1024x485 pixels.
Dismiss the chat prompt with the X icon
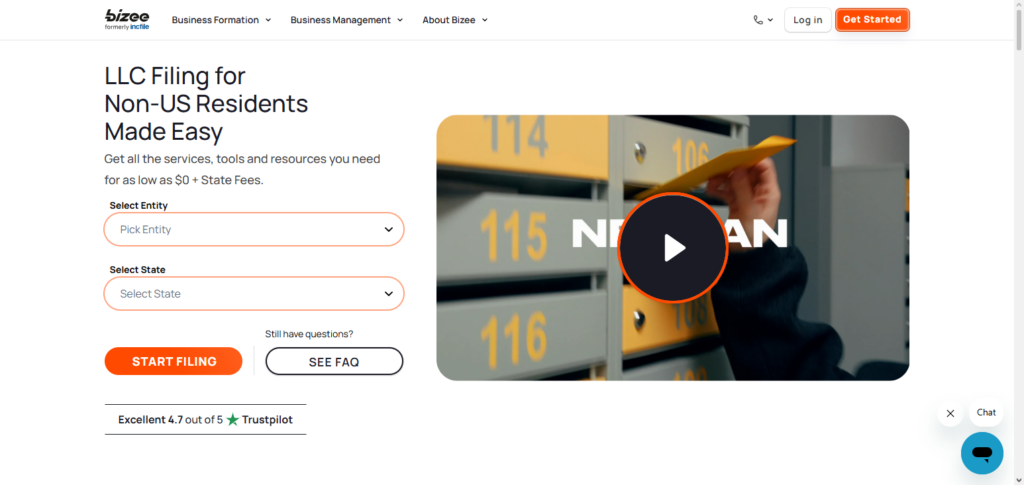(950, 413)
